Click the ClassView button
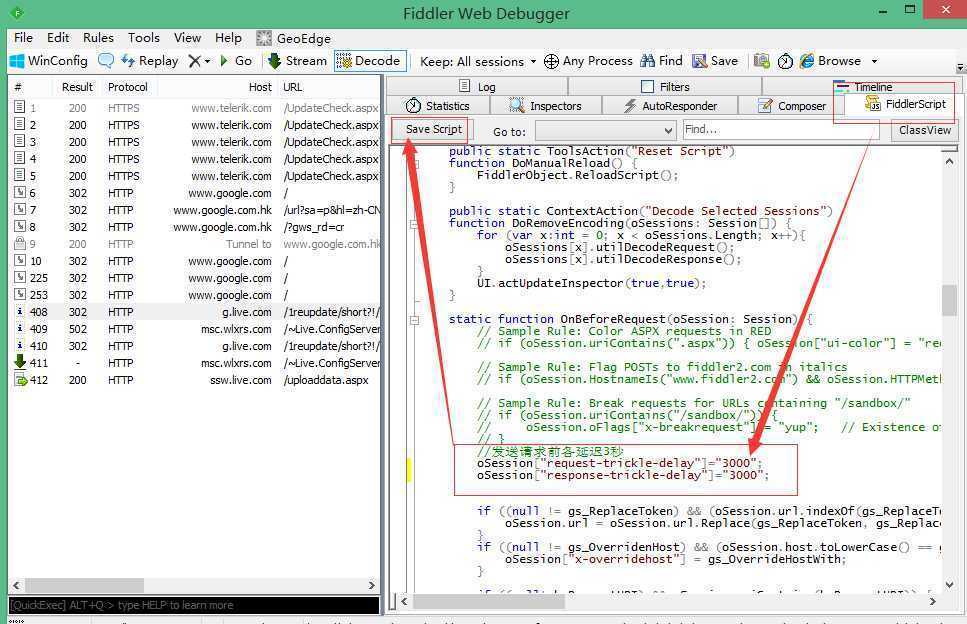 tap(924, 130)
